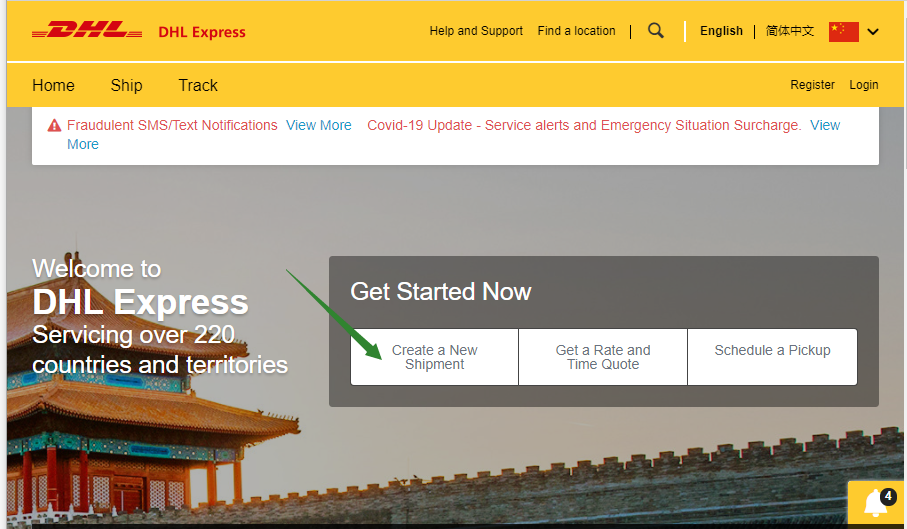Image resolution: width=907 pixels, height=529 pixels.
Task: Click the China flag icon
Action: [843, 32]
